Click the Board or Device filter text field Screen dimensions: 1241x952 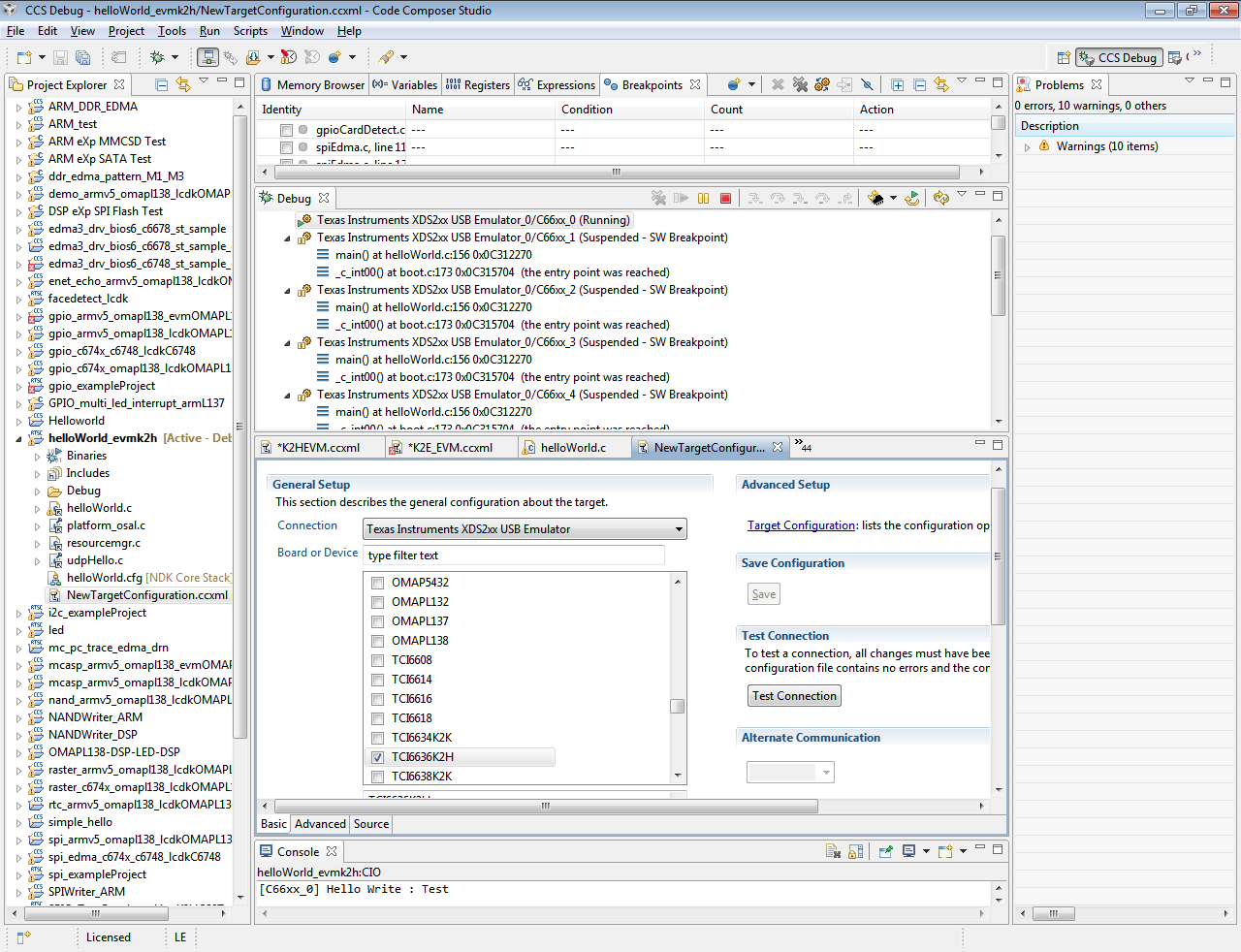click(x=515, y=555)
